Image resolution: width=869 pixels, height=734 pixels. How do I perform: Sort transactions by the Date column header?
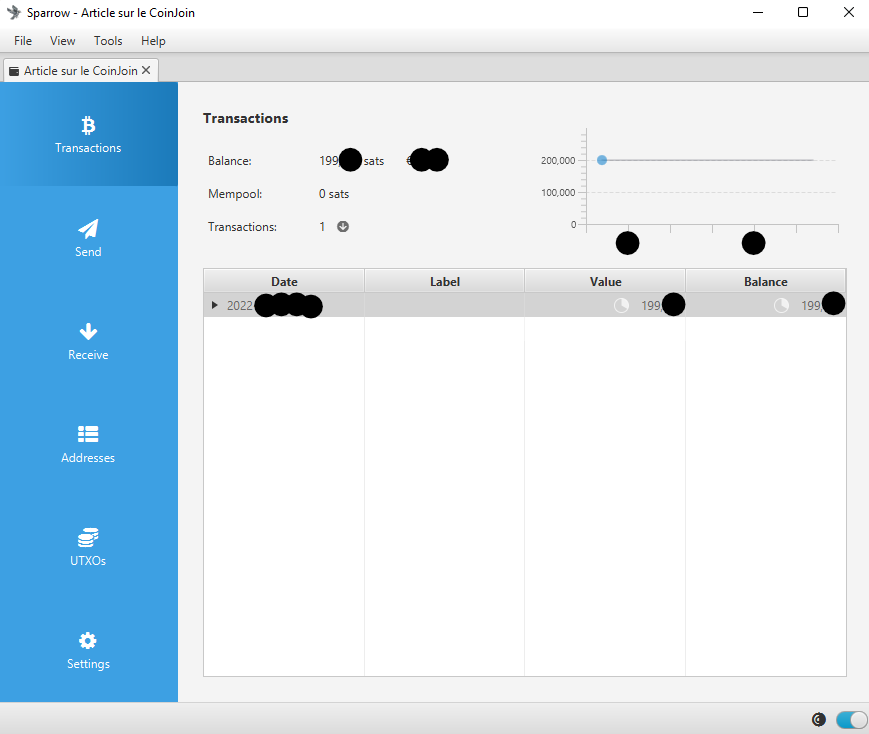[x=284, y=282]
